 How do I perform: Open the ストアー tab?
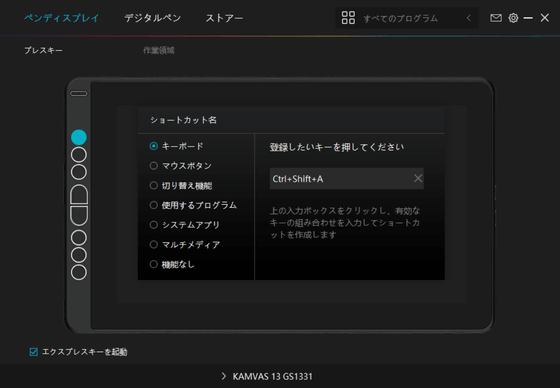click(224, 18)
